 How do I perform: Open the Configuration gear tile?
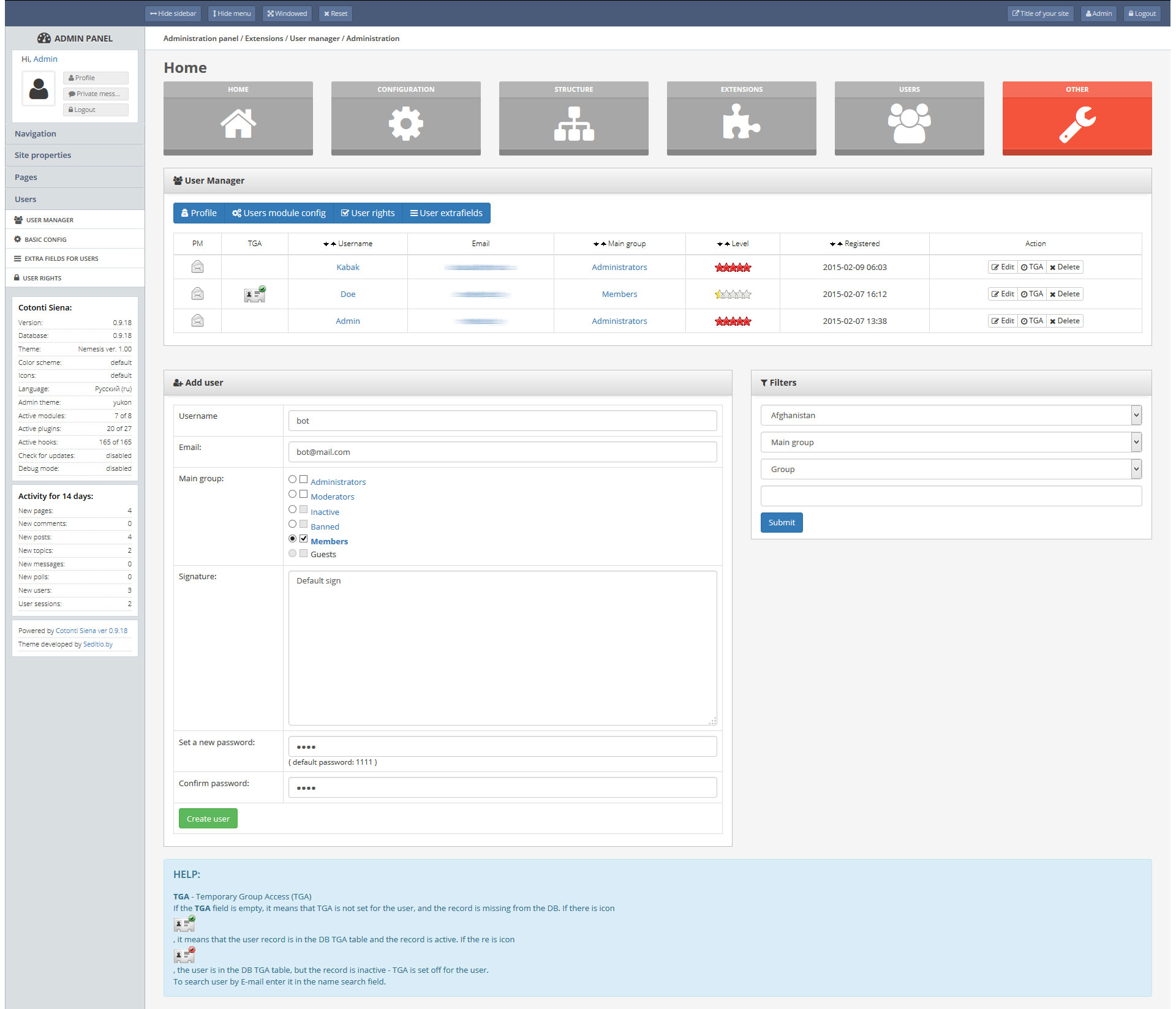(x=405, y=123)
